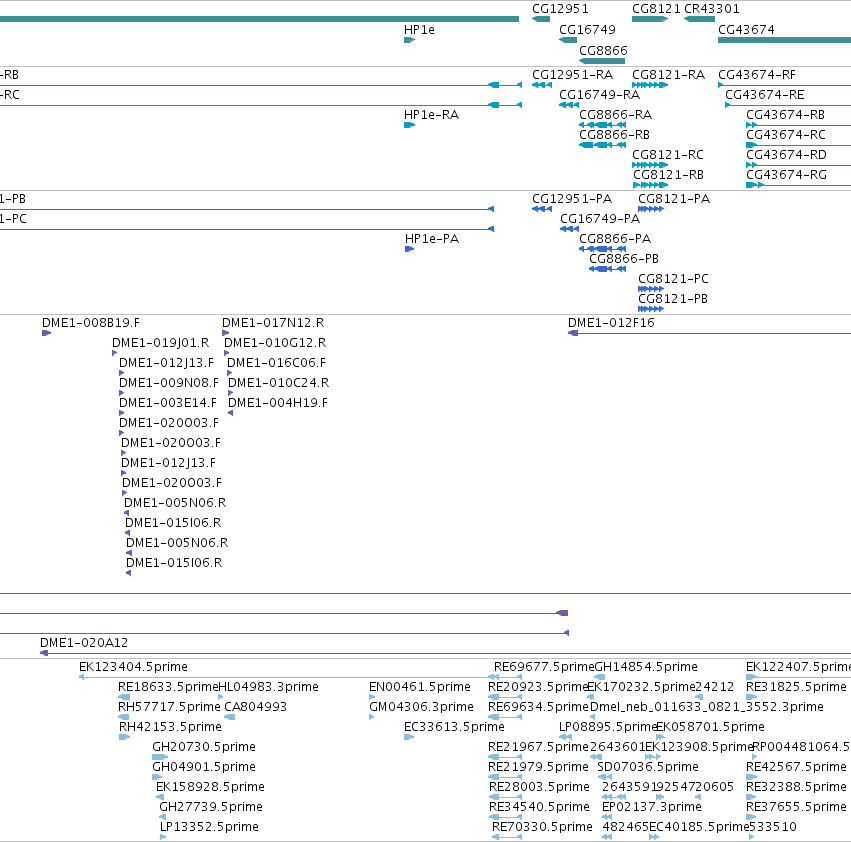The image size is (851, 842).
Task: Click the DME1-017N12.R BAC label
Action: [x=273, y=323]
